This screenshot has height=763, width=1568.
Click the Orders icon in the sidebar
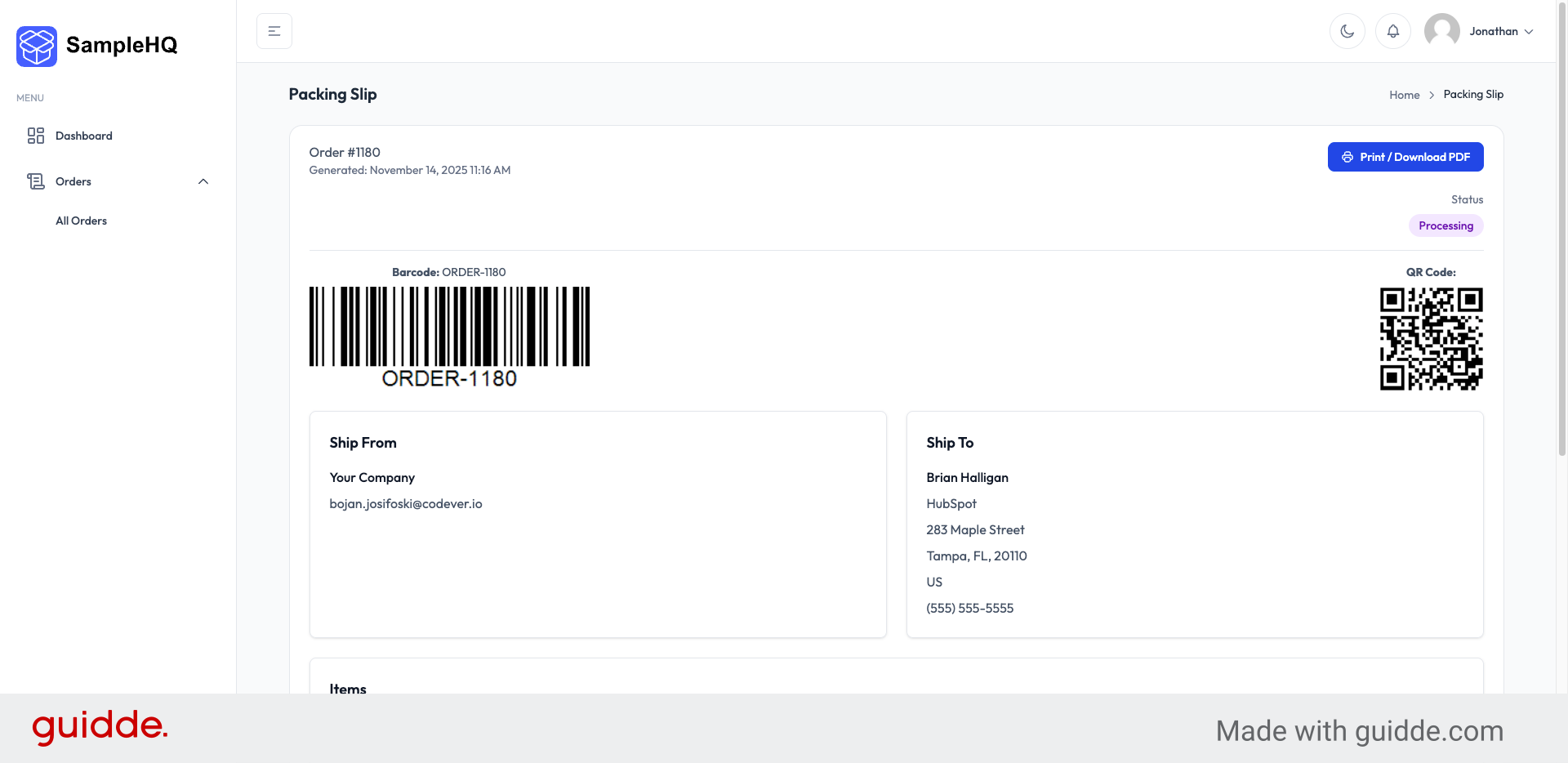36,181
